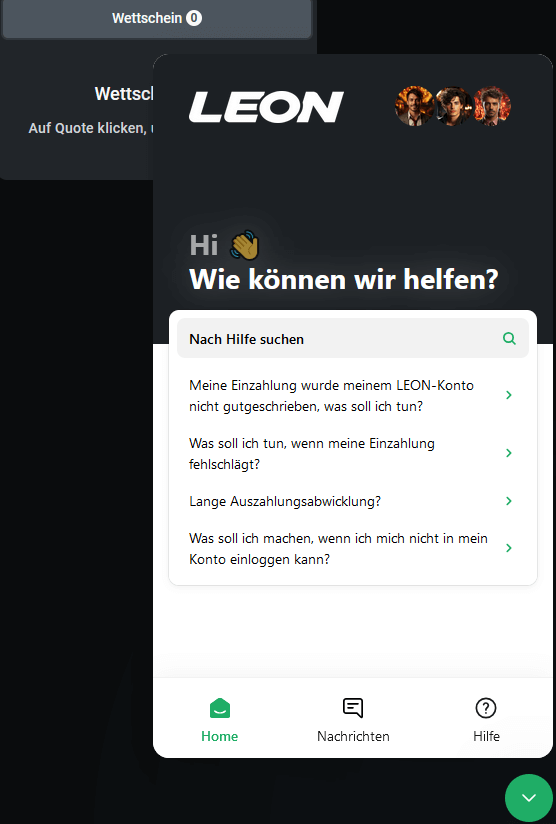The height and width of the screenshot is (824, 556).
Task: Expand chevron beside Konto einloggen question
Action: 509,548
